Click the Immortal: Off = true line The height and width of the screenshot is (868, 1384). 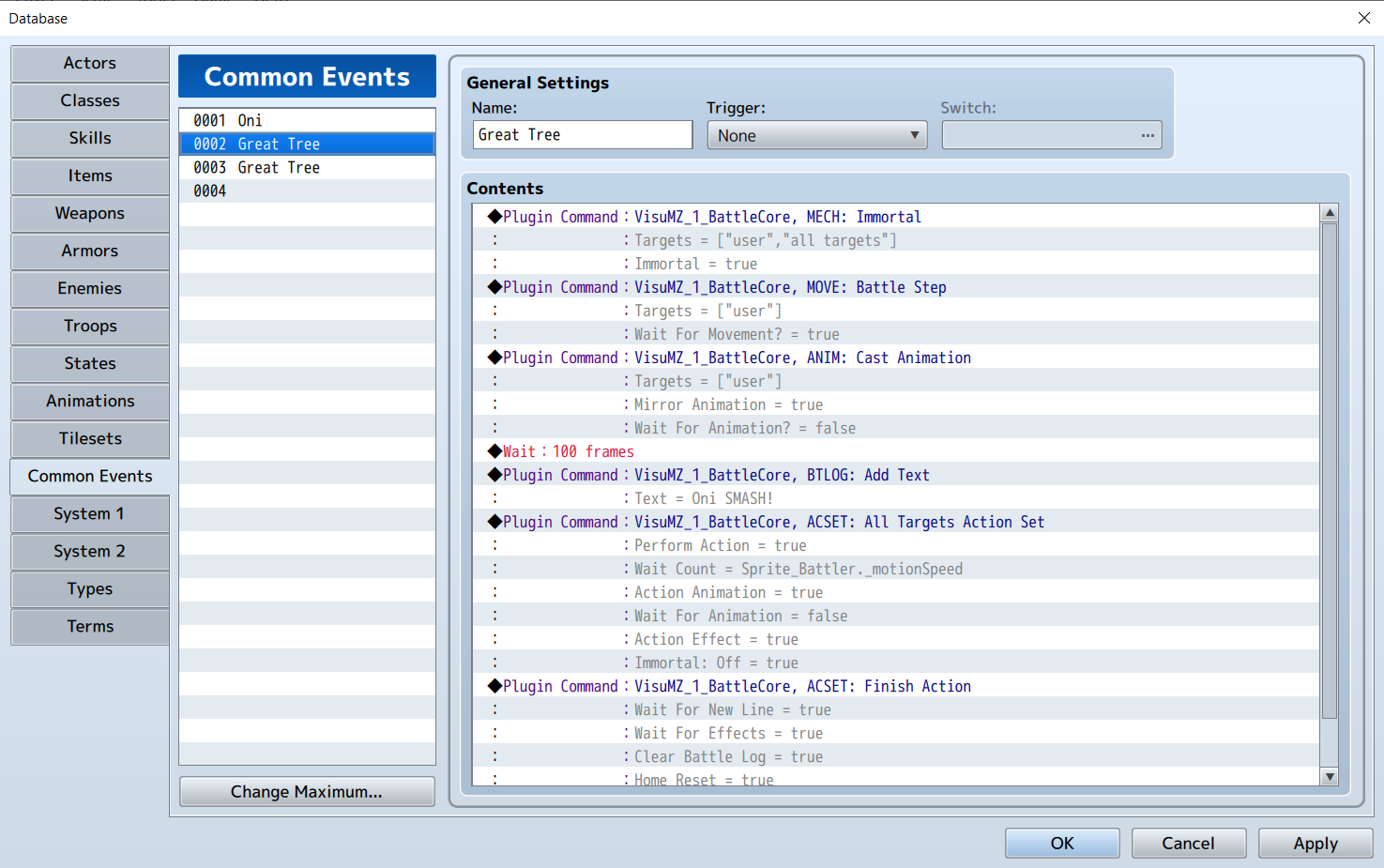tap(896, 662)
